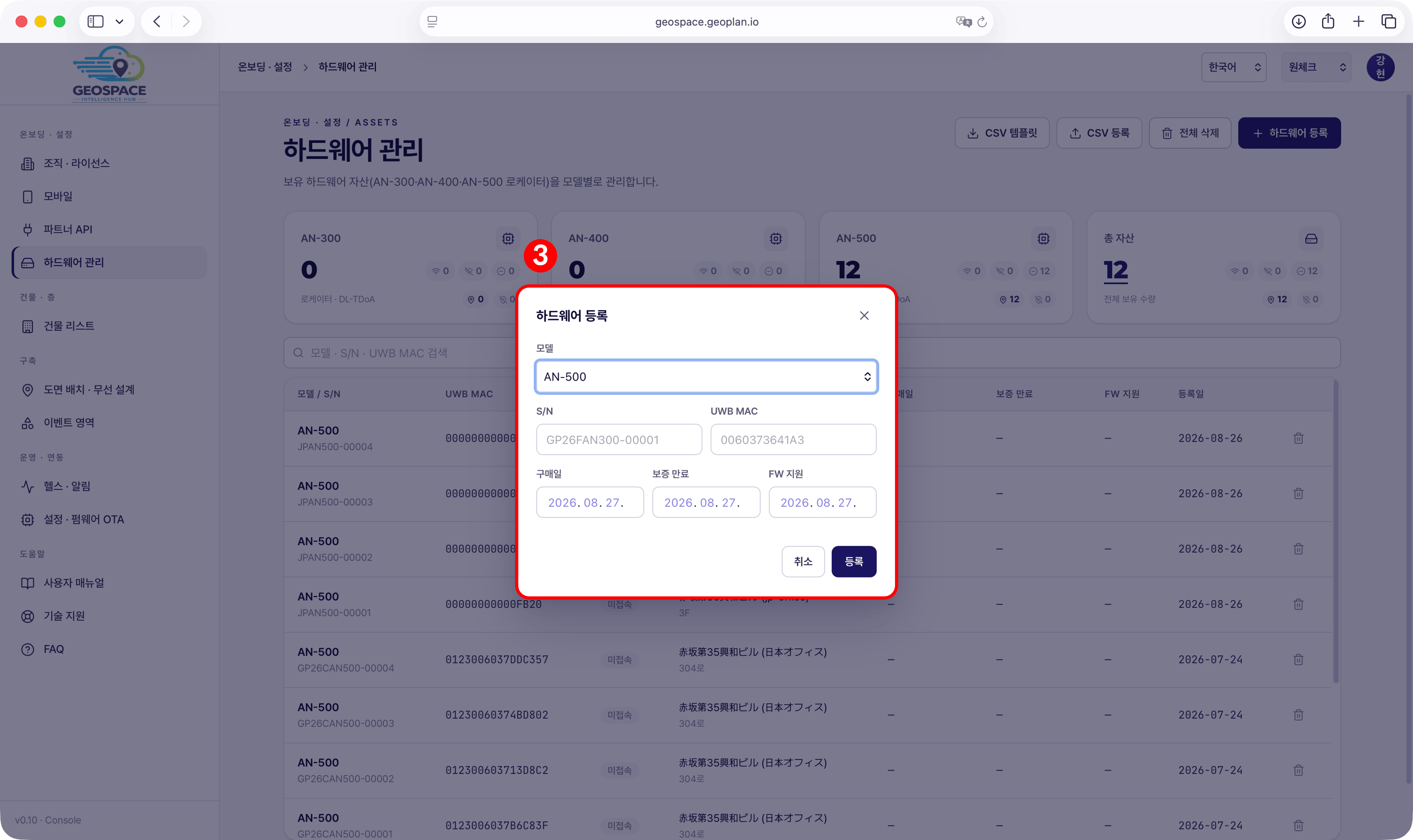Open 이벤트 영역 in sidebar
1413x840 pixels.
click(x=109, y=422)
